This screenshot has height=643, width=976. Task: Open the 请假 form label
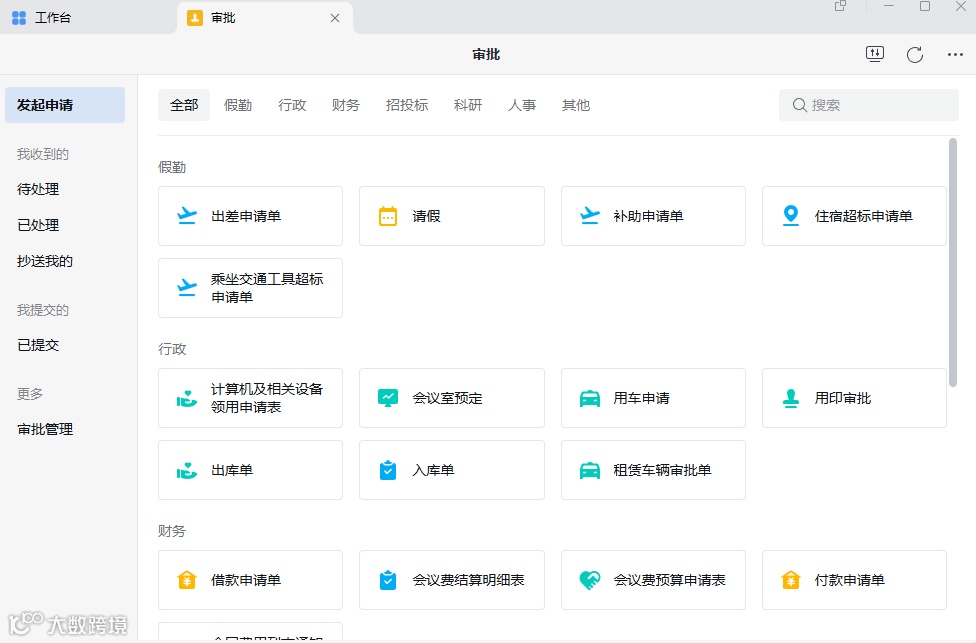(x=426, y=216)
